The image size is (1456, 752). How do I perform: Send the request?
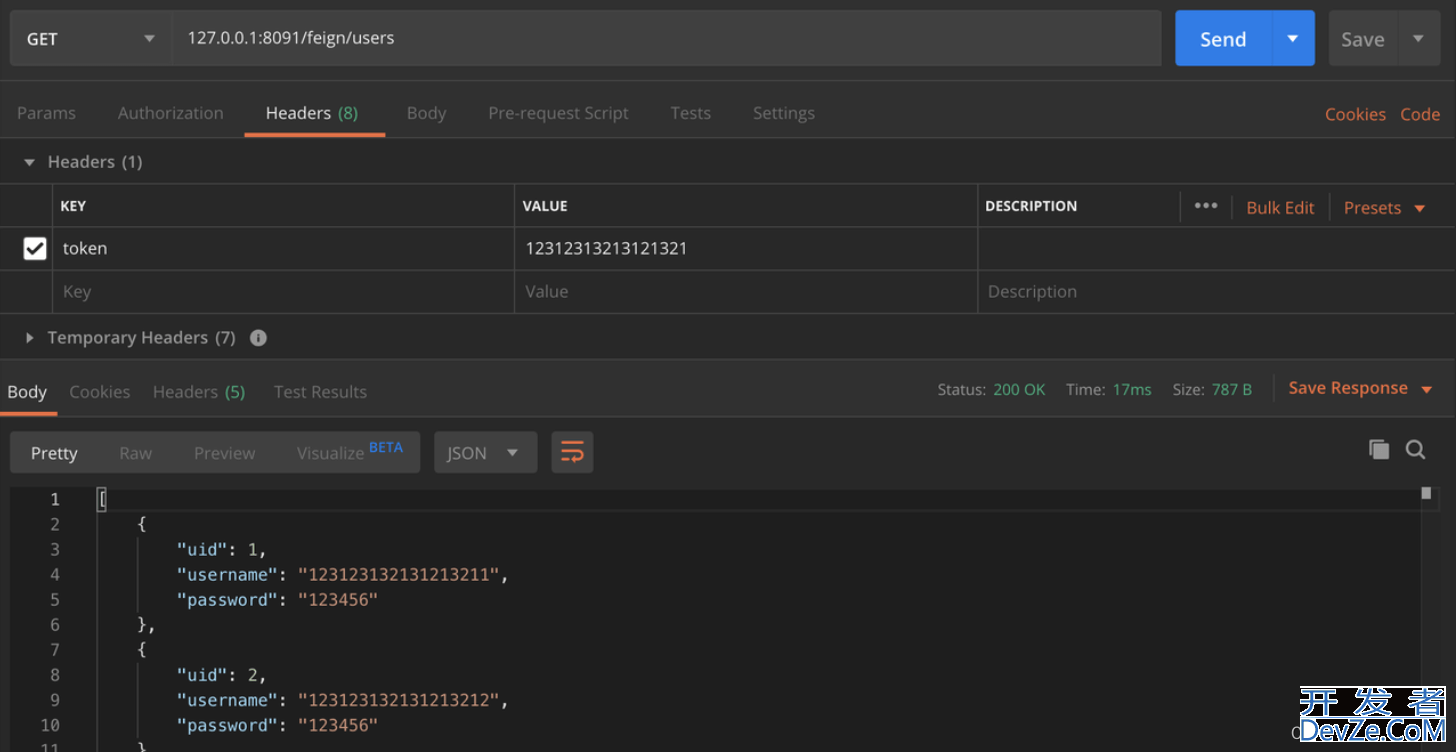(x=1223, y=39)
